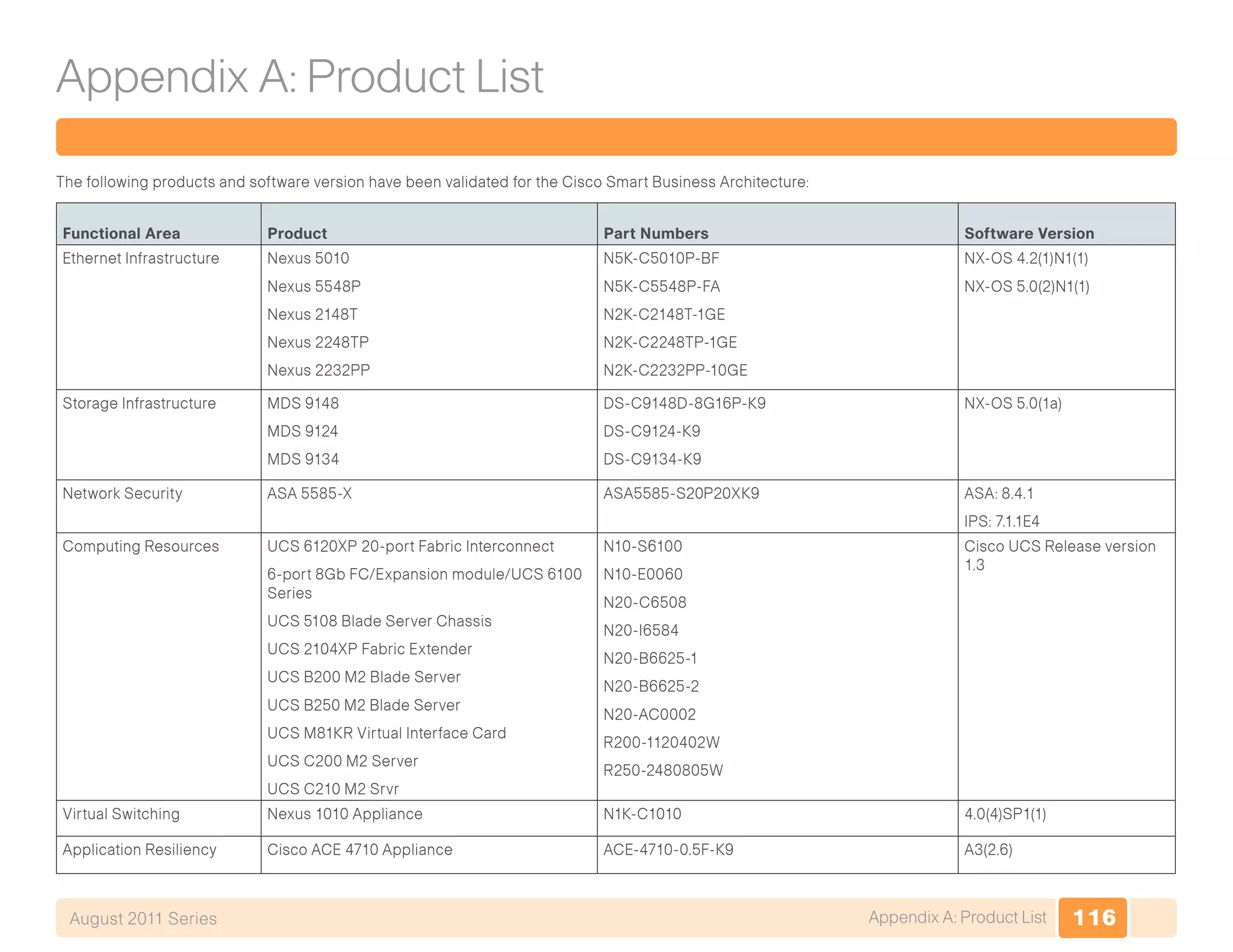Image resolution: width=1233 pixels, height=952 pixels.
Task: Click the 'Nexus 2148T' product entry
Action: click(312, 314)
